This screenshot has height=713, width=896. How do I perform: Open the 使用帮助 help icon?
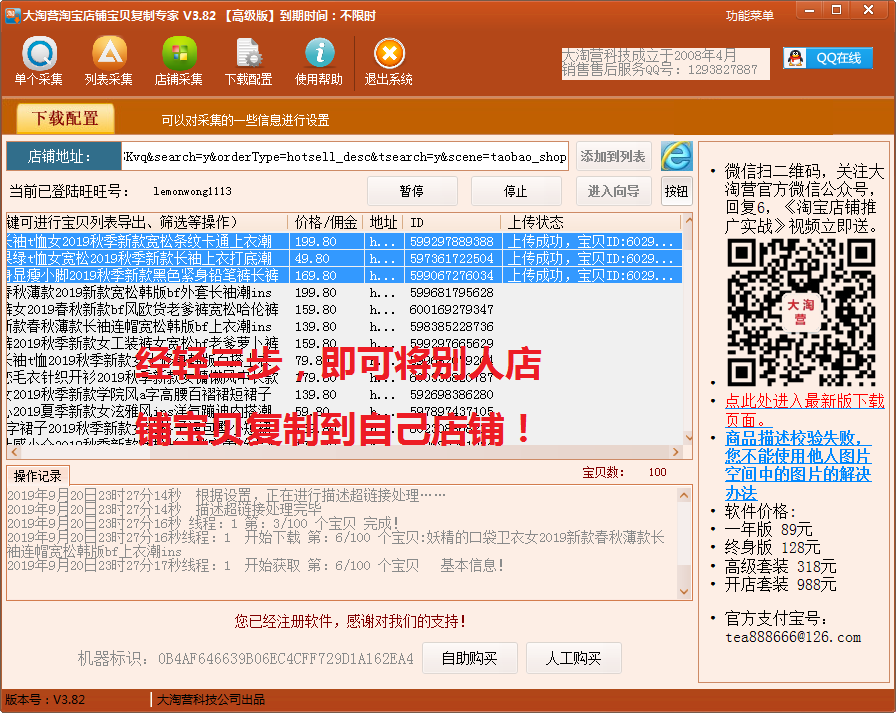[x=319, y=61]
